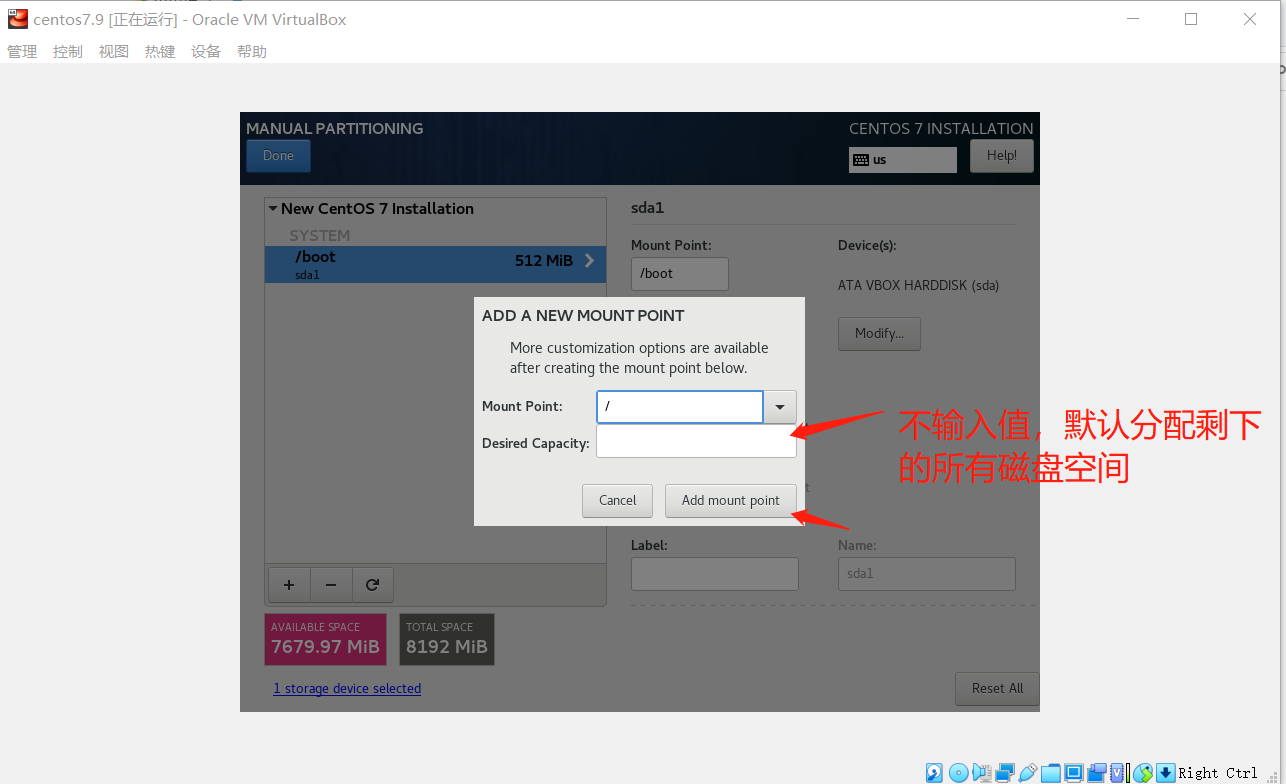Click the Desired Capacity input field
Viewport: 1286px width, 784px height.
point(696,442)
